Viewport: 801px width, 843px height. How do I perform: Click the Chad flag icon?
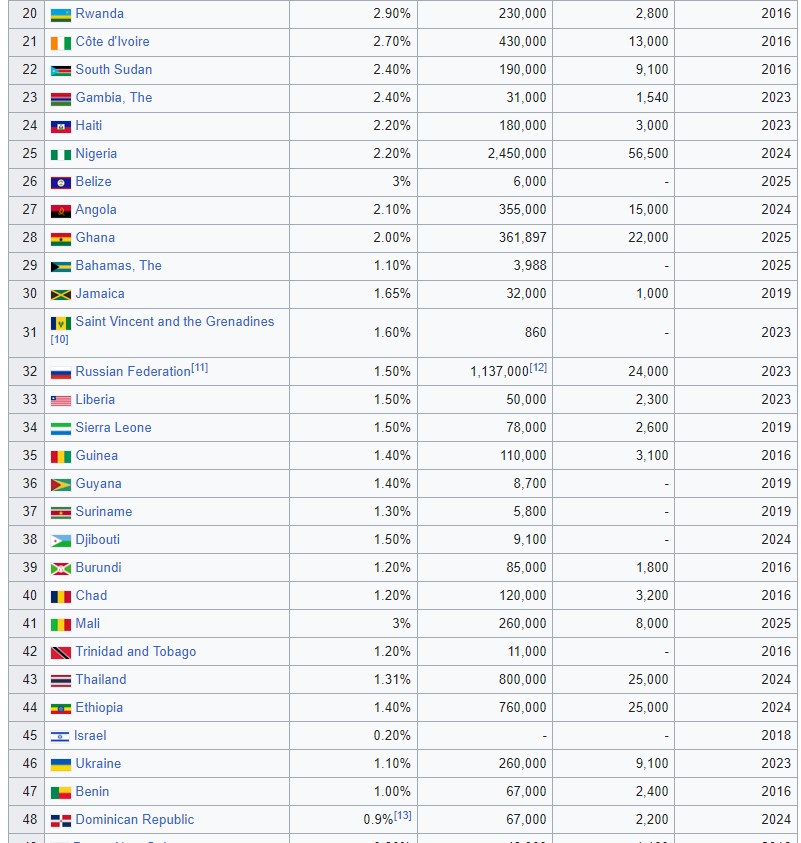61,596
